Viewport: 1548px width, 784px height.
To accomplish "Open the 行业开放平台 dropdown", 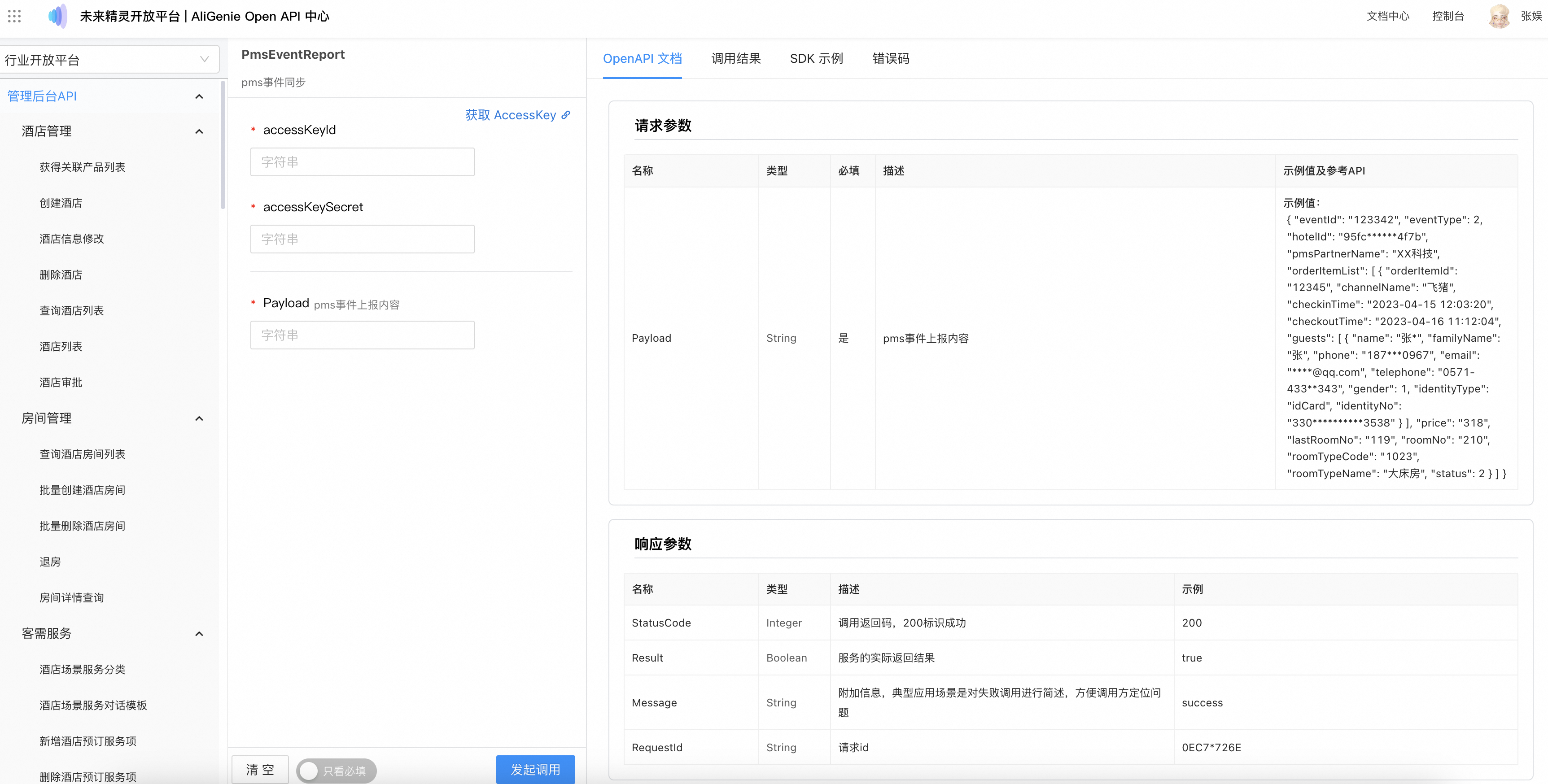I will [x=109, y=60].
